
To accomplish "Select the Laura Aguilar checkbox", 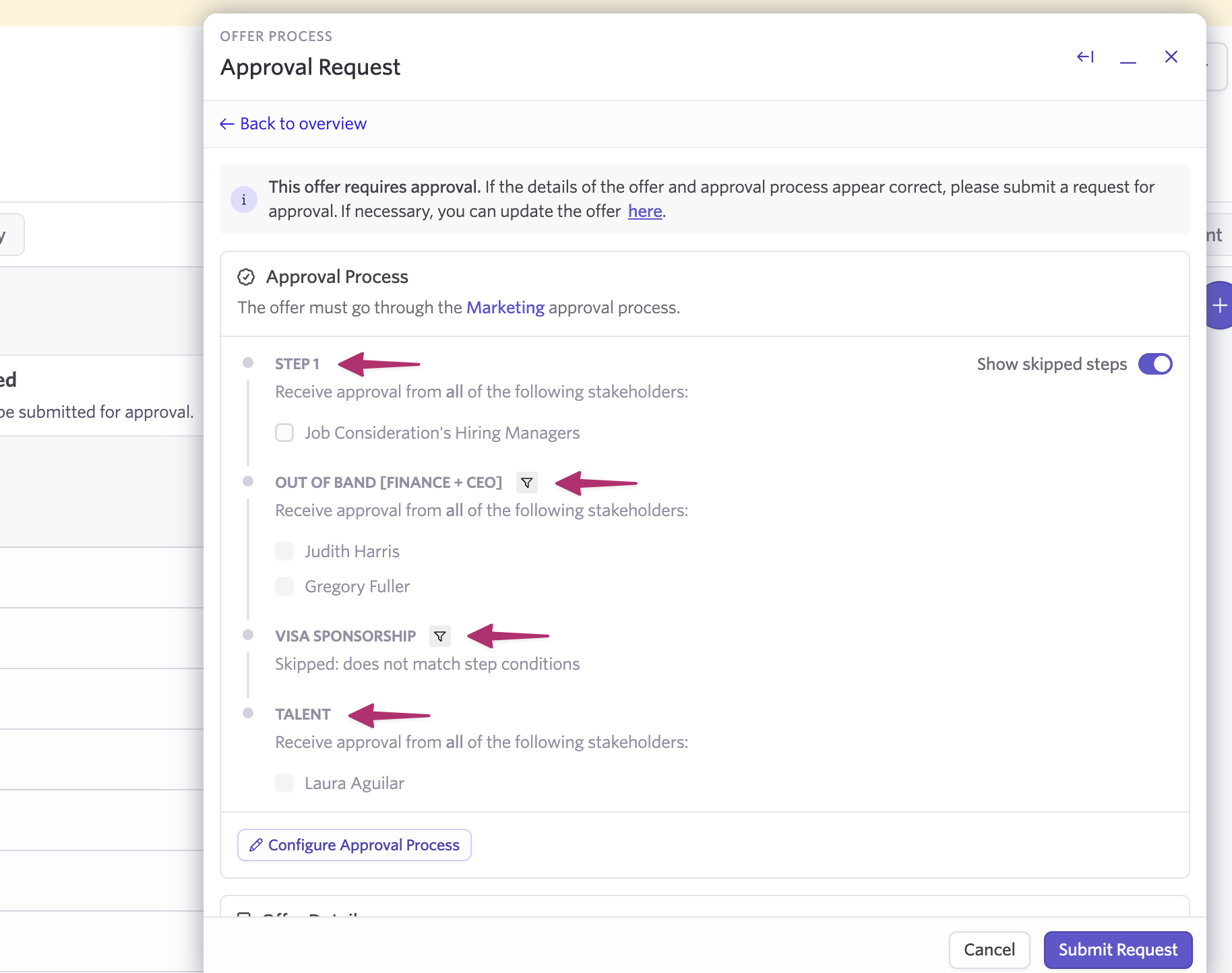I will tap(284, 783).
